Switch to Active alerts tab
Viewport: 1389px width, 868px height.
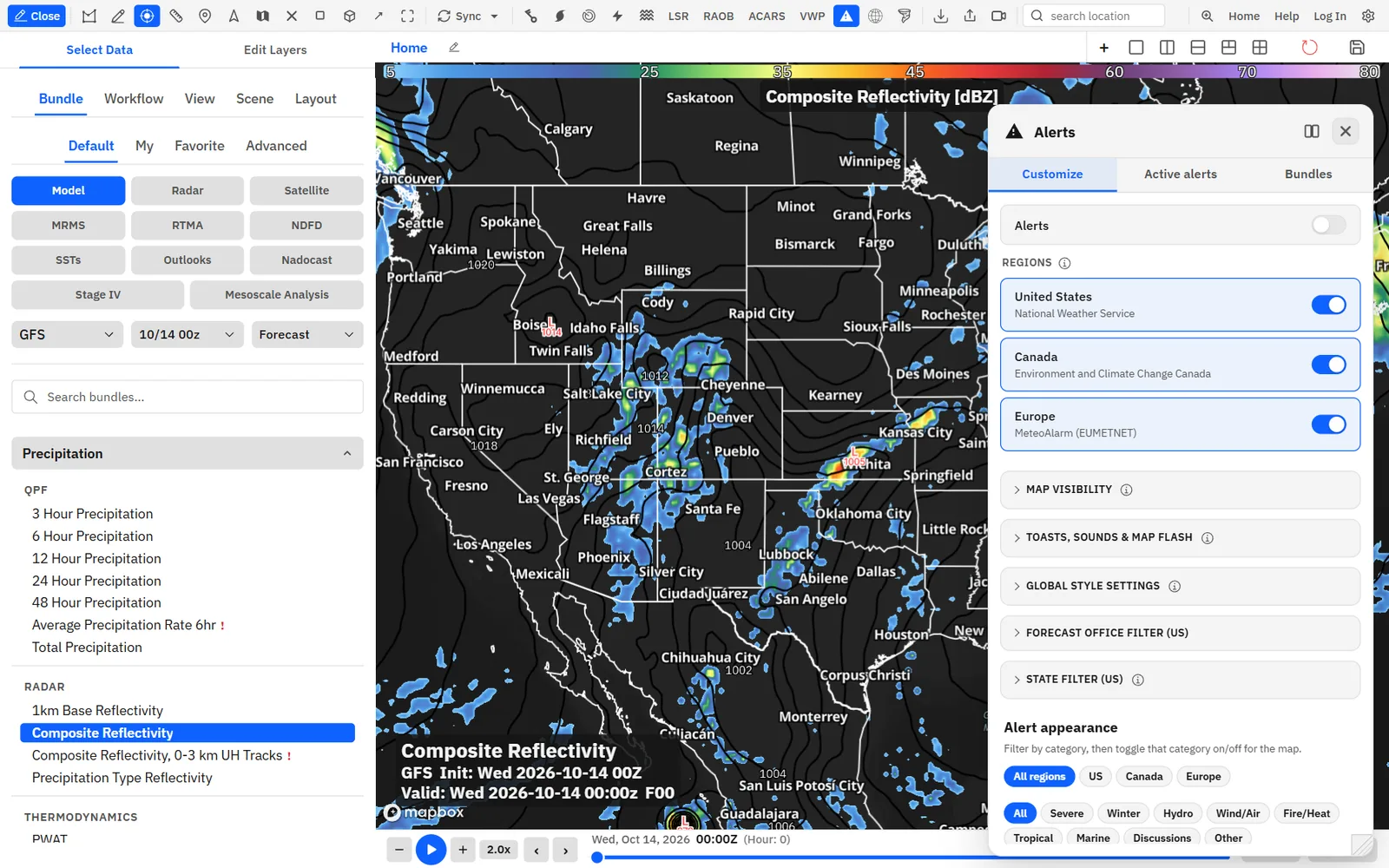point(1180,174)
